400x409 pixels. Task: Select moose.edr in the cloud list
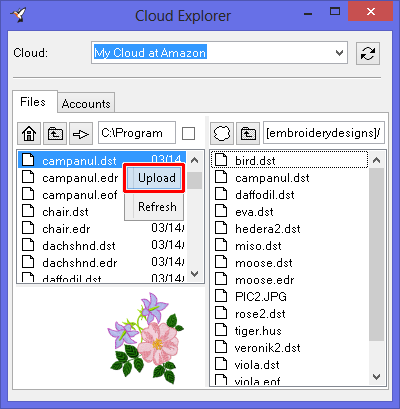click(265, 280)
